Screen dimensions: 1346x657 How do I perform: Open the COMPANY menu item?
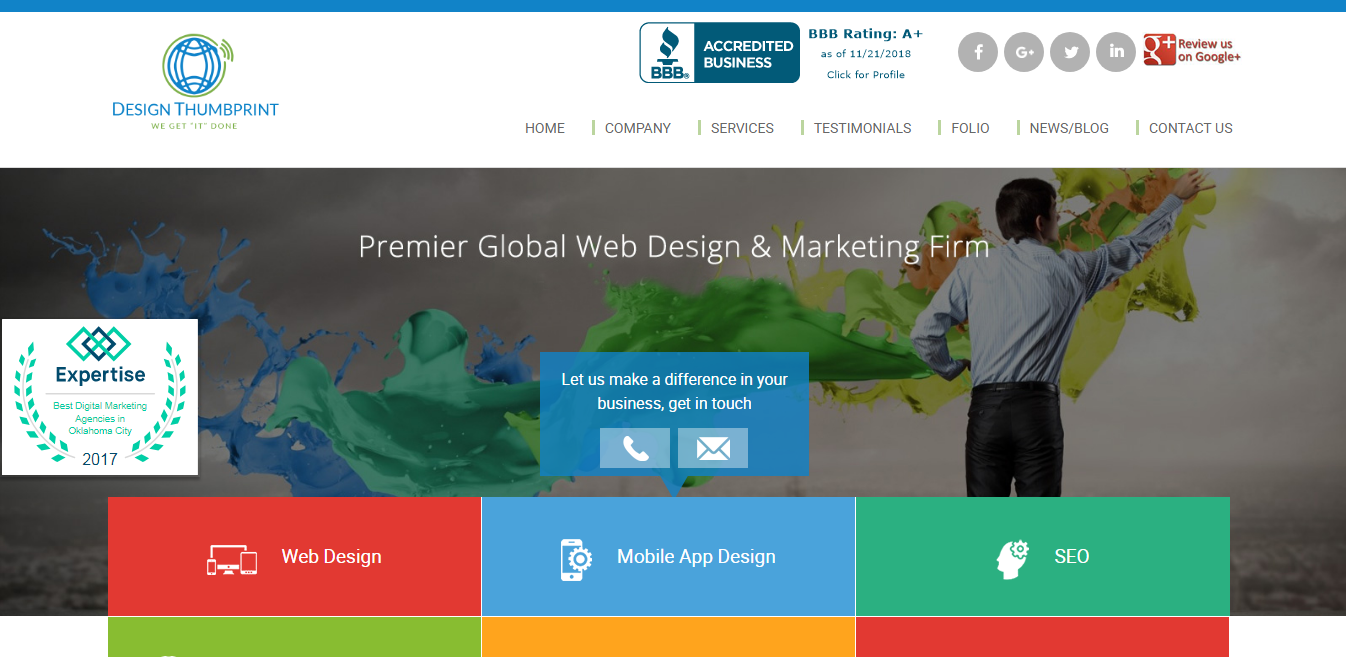coord(638,128)
